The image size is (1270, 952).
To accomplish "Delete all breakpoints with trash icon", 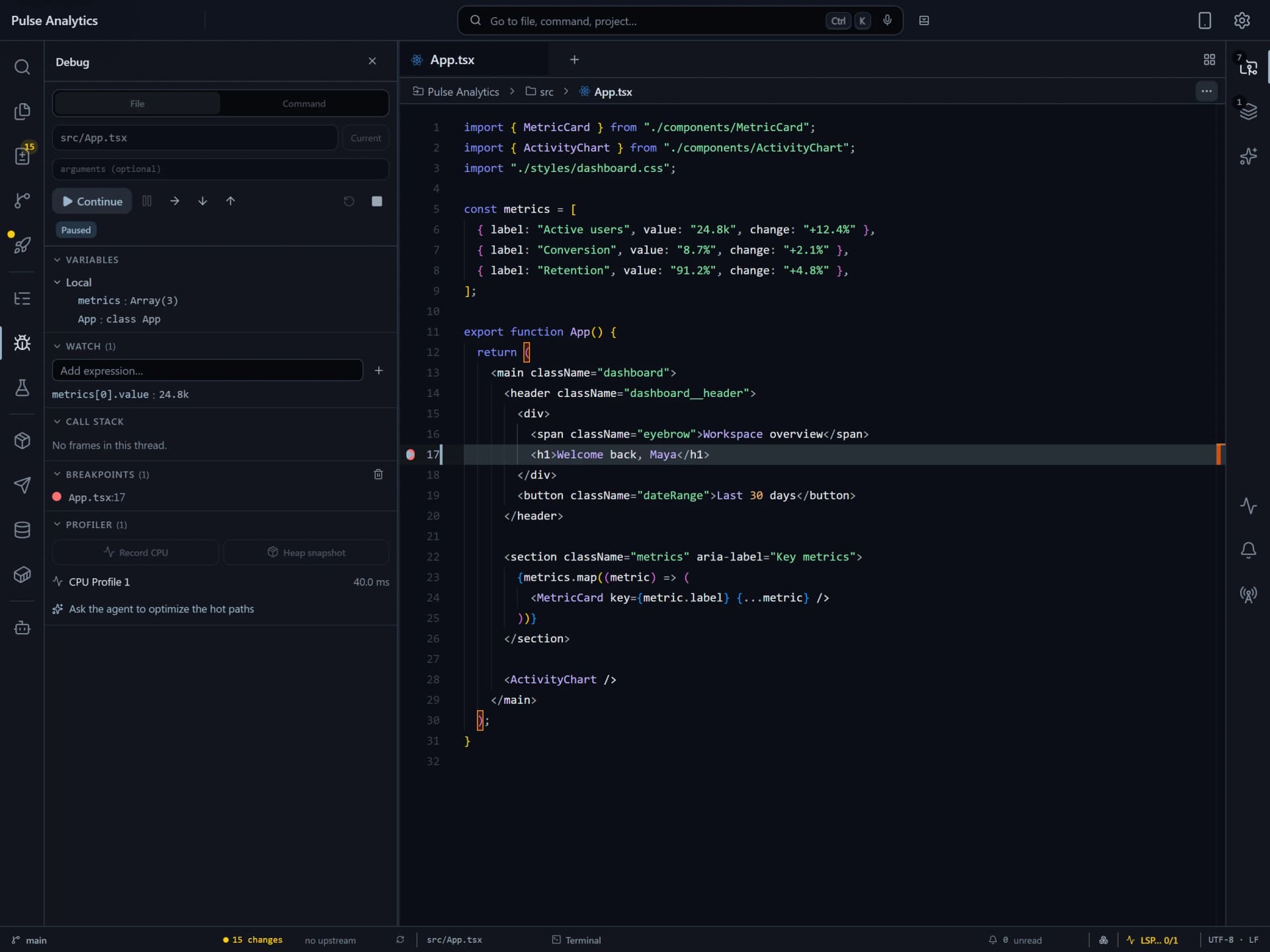I will 378,474.
